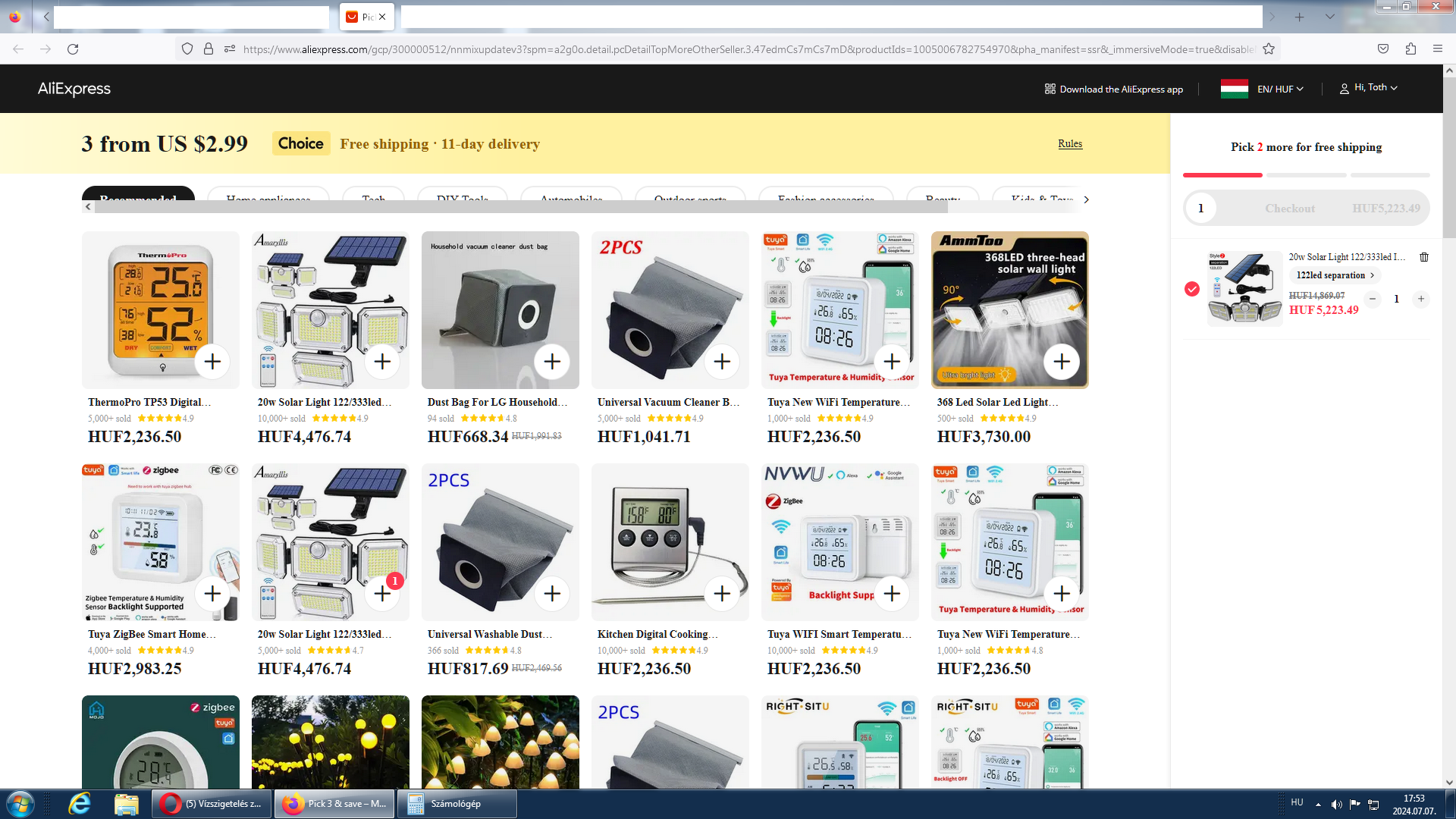Open the Rules link

(1069, 143)
